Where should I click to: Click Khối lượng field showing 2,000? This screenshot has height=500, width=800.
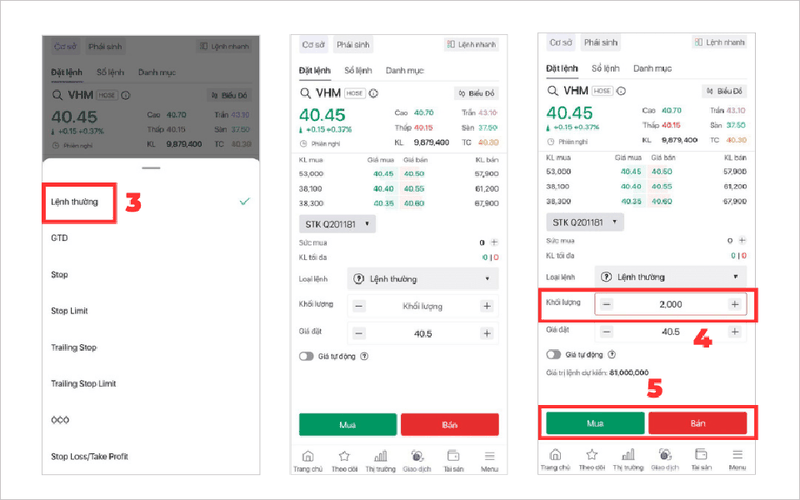pos(670,305)
